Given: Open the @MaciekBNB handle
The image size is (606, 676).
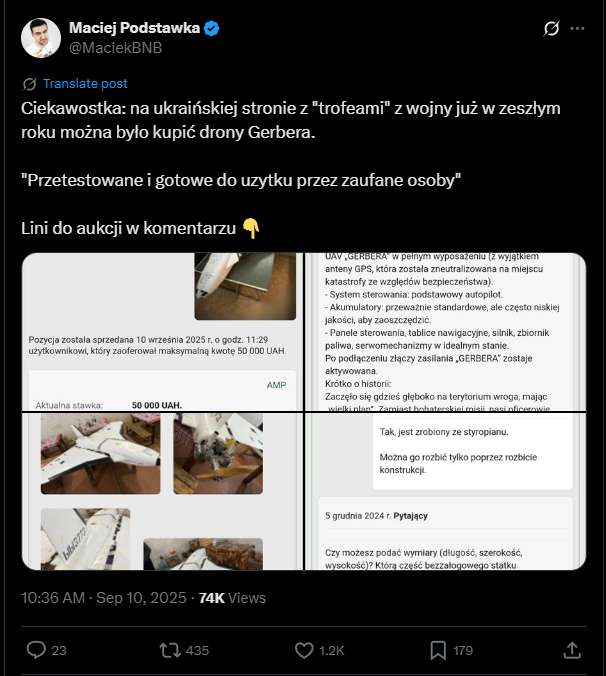Looking at the screenshot, I should 115,47.
